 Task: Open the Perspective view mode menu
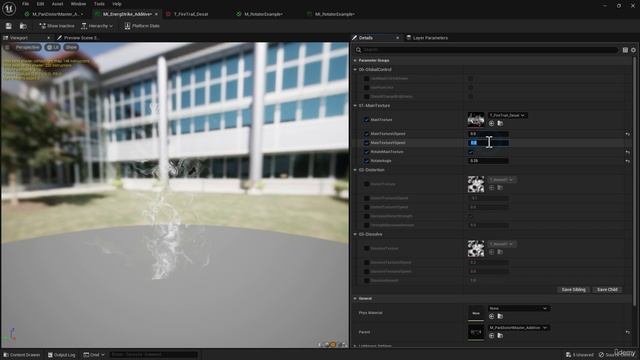27,47
